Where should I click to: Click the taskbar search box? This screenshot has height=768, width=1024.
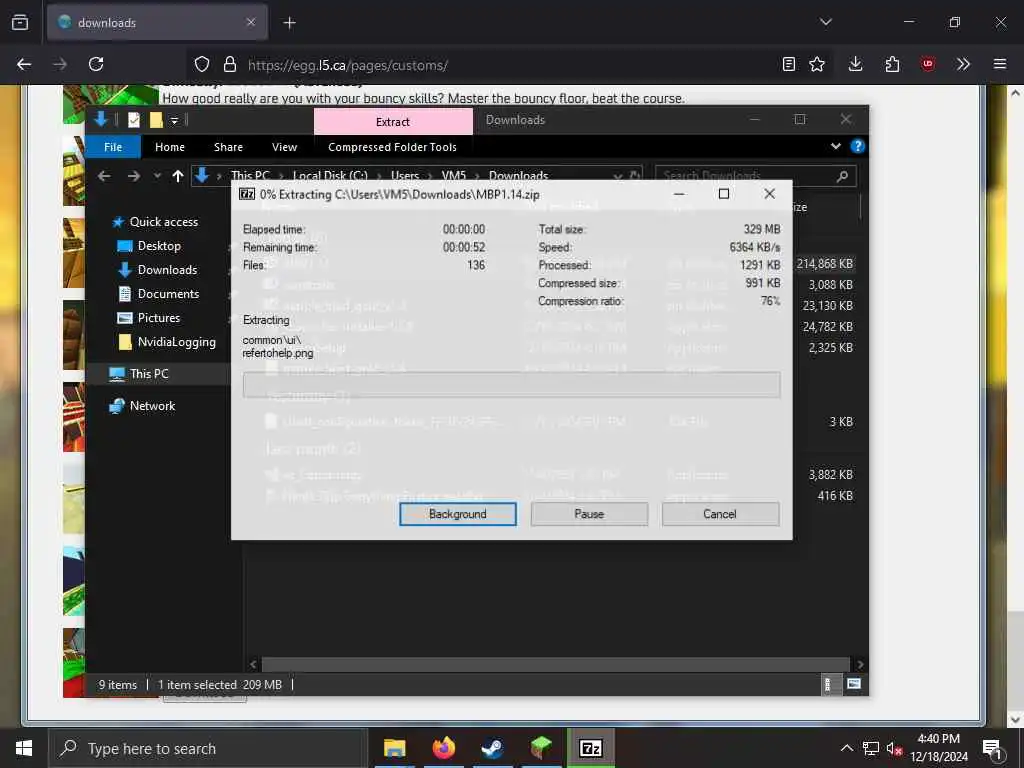pyautogui.click(x=209, y=748)
